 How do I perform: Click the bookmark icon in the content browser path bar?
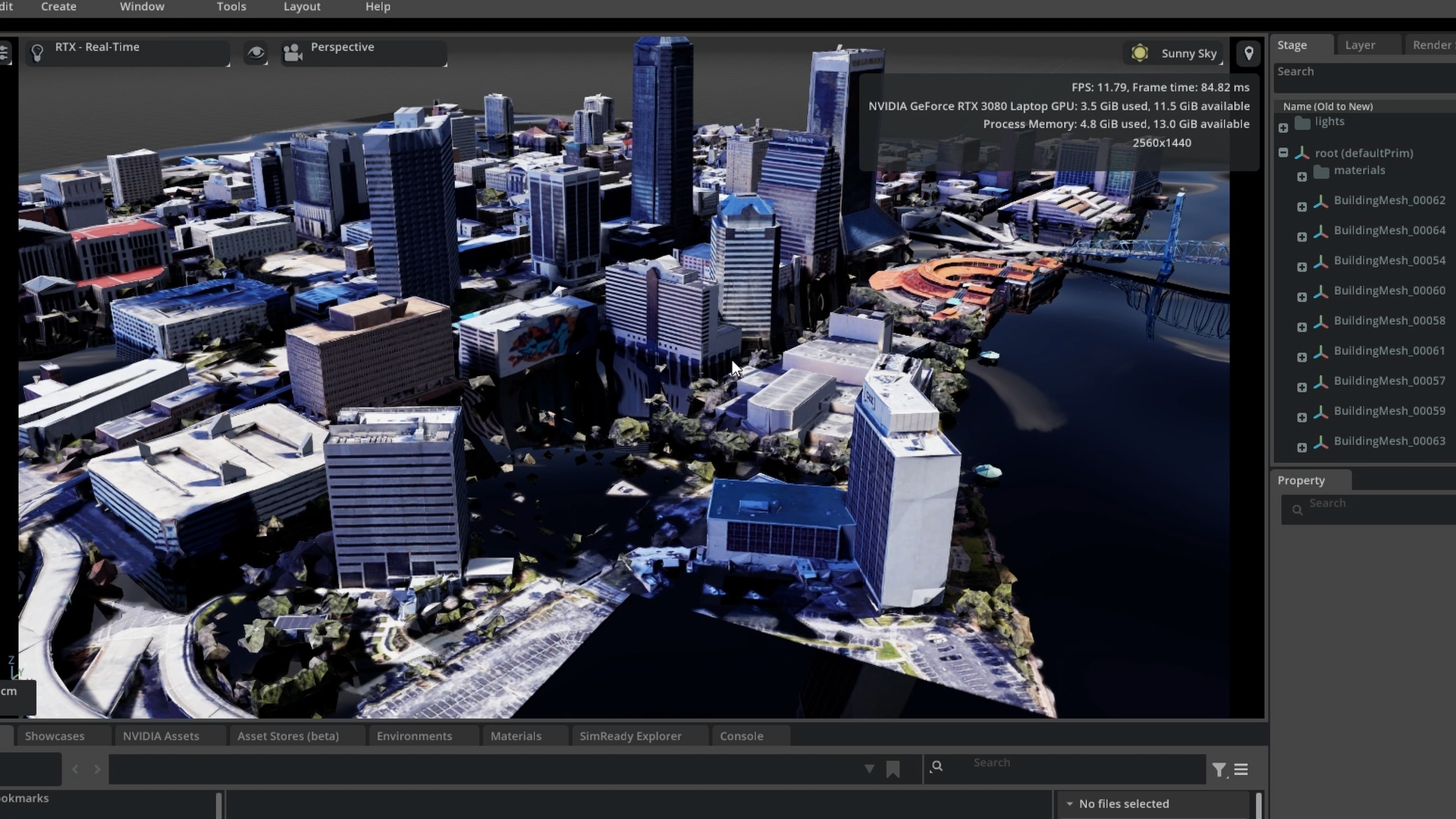point(893,769)
